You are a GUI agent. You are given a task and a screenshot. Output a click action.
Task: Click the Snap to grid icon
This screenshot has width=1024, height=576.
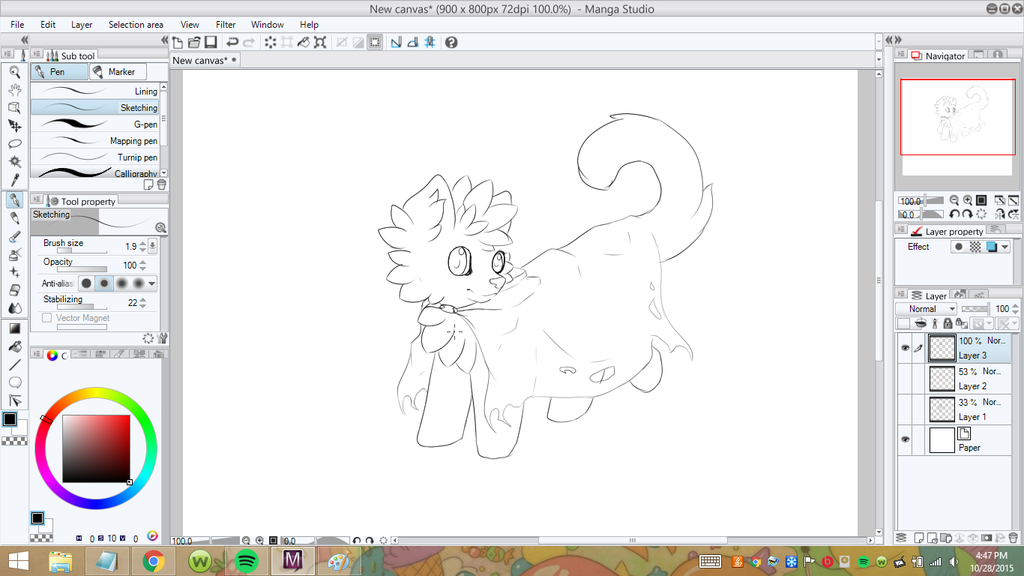pyautogui.click(x=430, y=42)
